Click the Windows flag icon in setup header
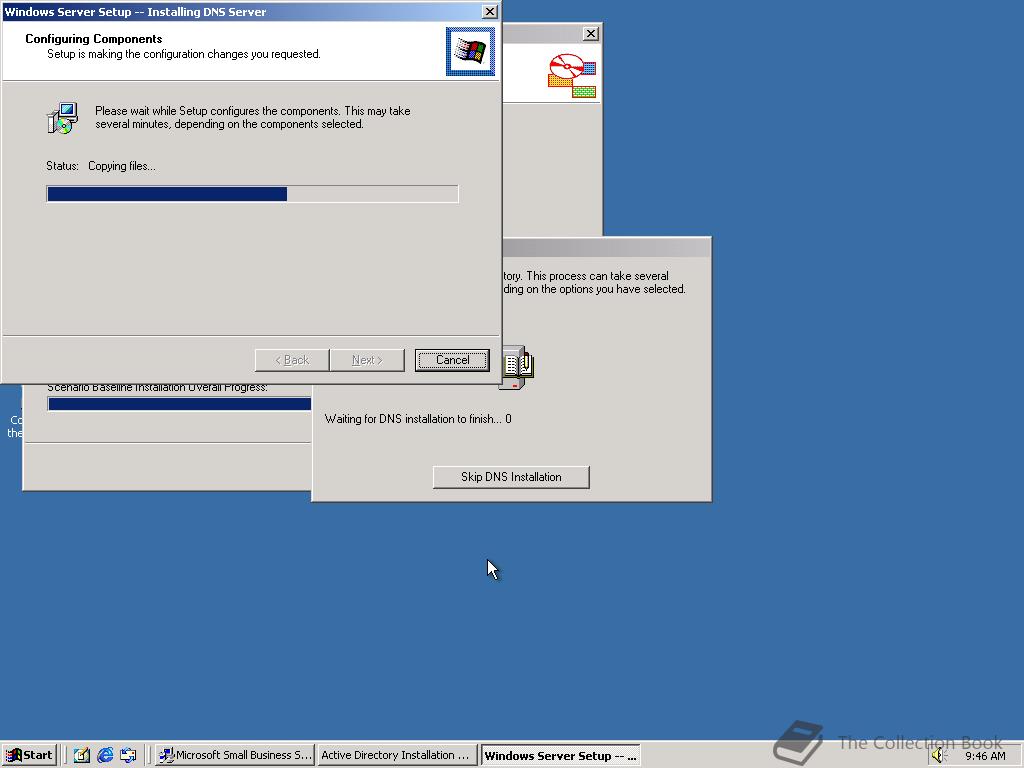Viewport: 1024px width, 768px height. coord(470,51)
